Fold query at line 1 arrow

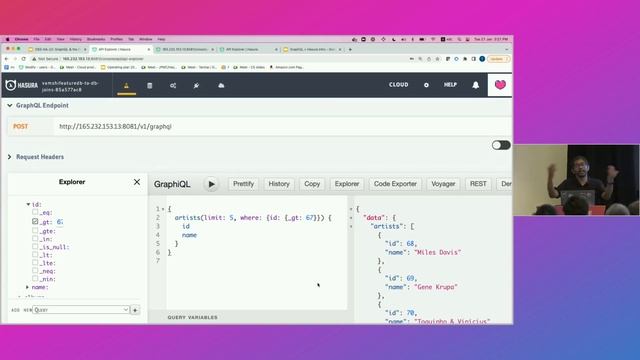click(163, 209)
